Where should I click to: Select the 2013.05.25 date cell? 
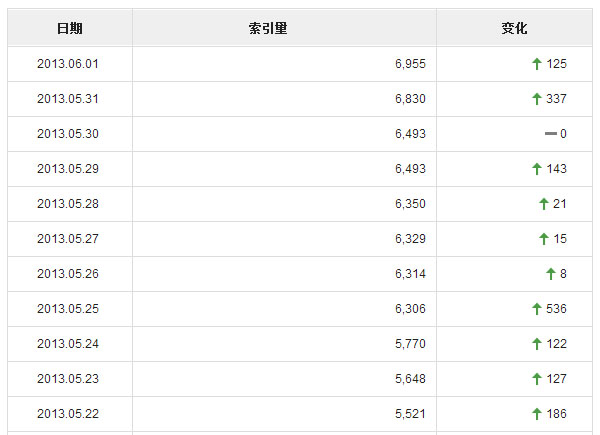pyautogui.click(x=68, y=309)
